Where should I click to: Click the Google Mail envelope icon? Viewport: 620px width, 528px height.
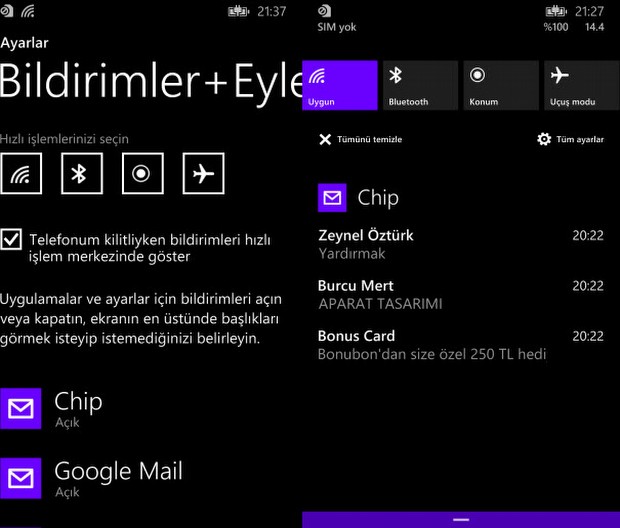[21, 478]
